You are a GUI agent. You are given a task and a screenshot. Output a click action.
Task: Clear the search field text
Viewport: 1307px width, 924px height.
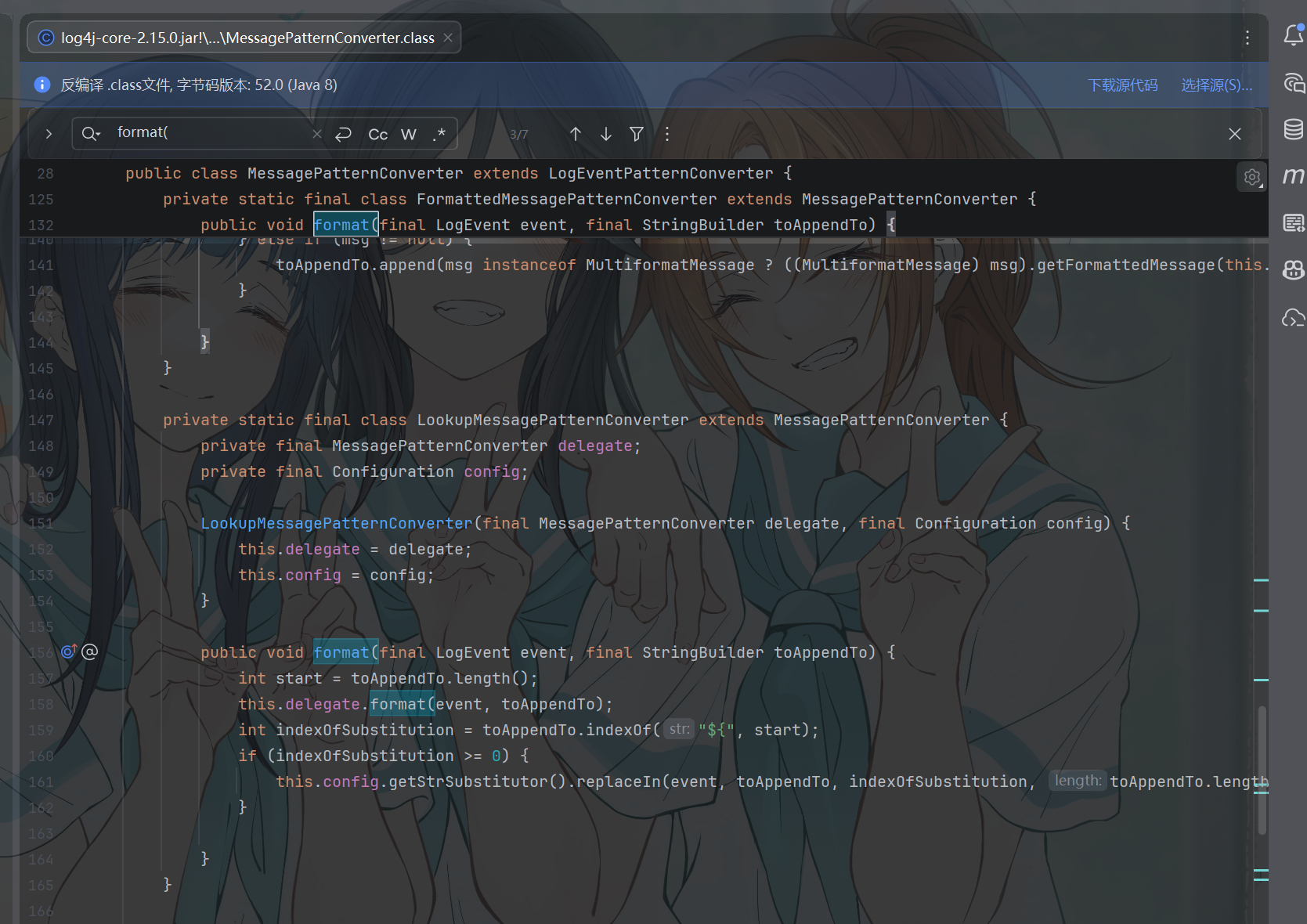(316, 134)
